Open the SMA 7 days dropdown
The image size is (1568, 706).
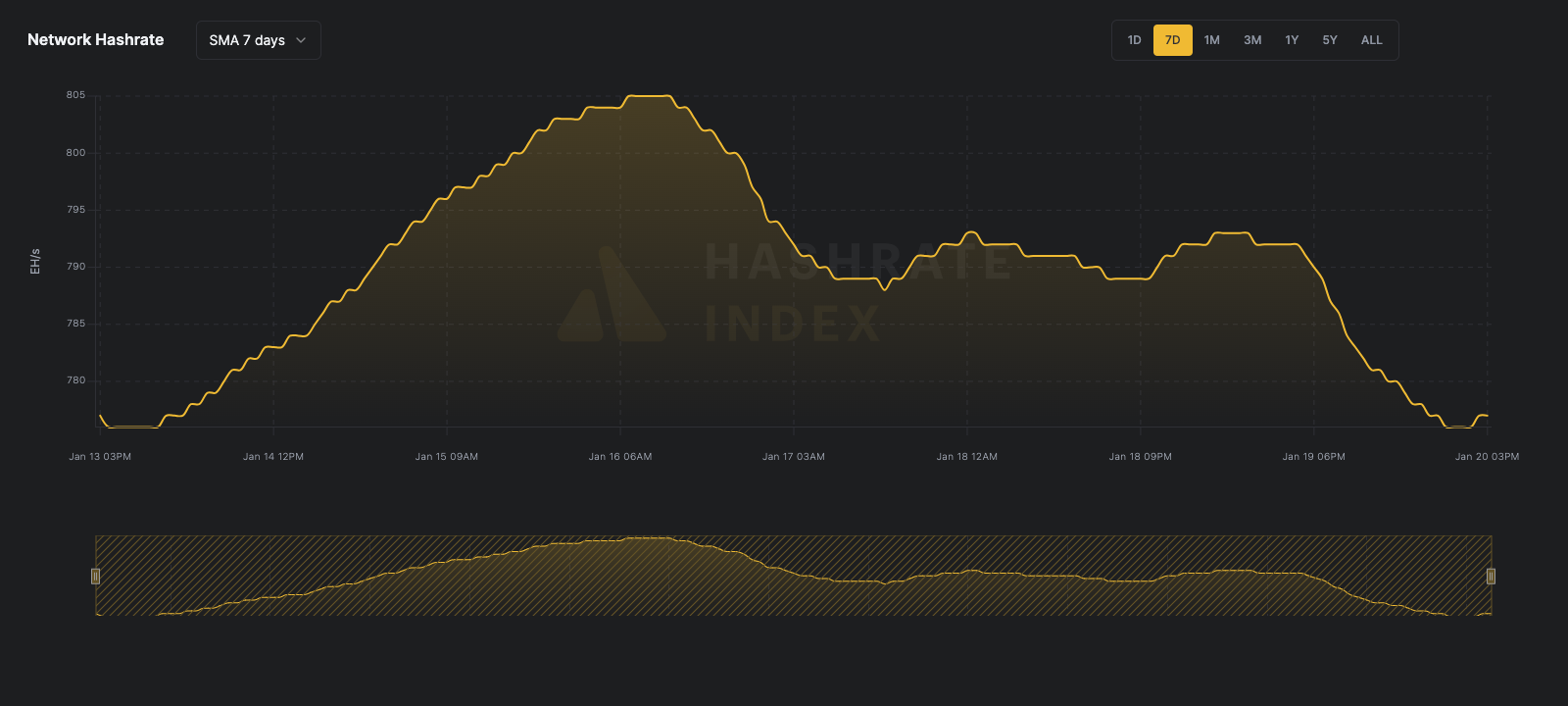(258, 40)
